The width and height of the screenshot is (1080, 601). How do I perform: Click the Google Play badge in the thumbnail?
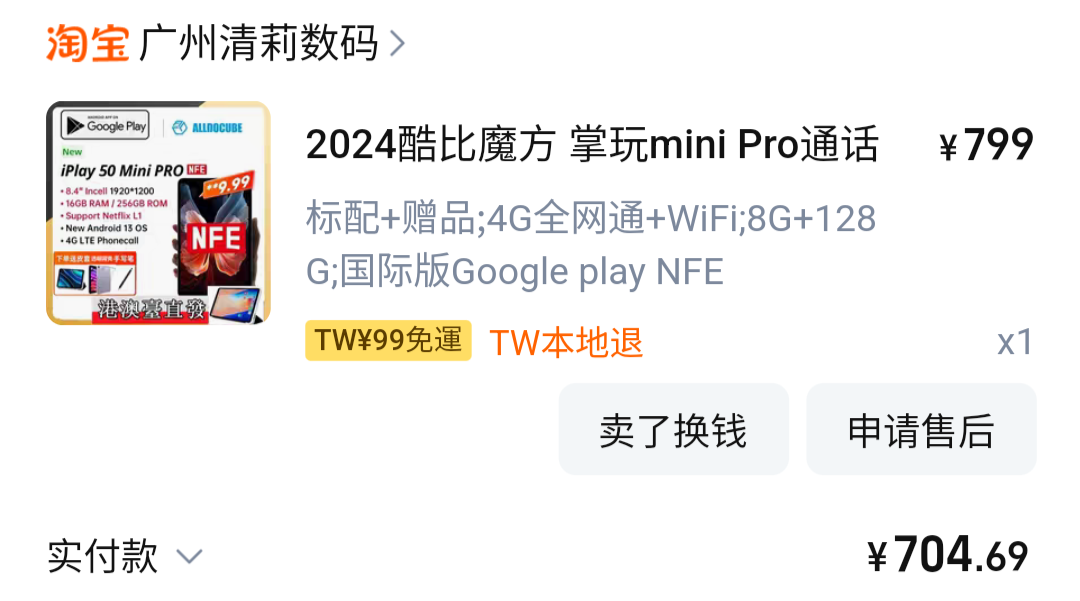(x=105, y=125)
